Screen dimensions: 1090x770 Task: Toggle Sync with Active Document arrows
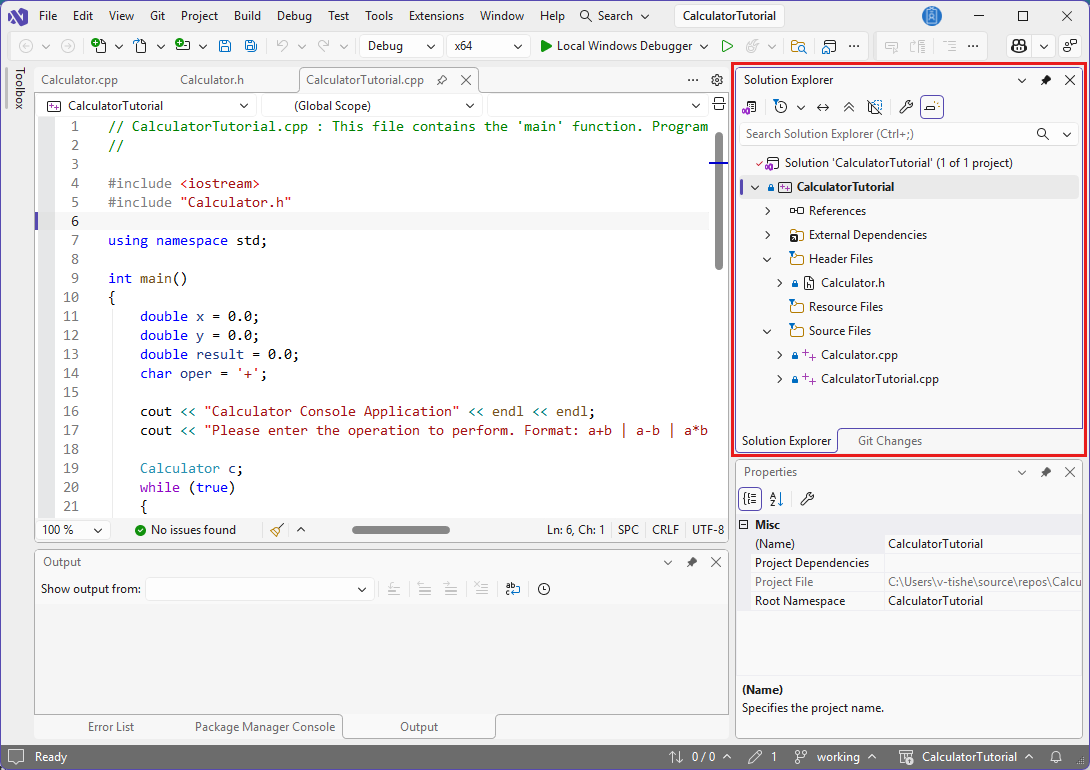(823, 107)
